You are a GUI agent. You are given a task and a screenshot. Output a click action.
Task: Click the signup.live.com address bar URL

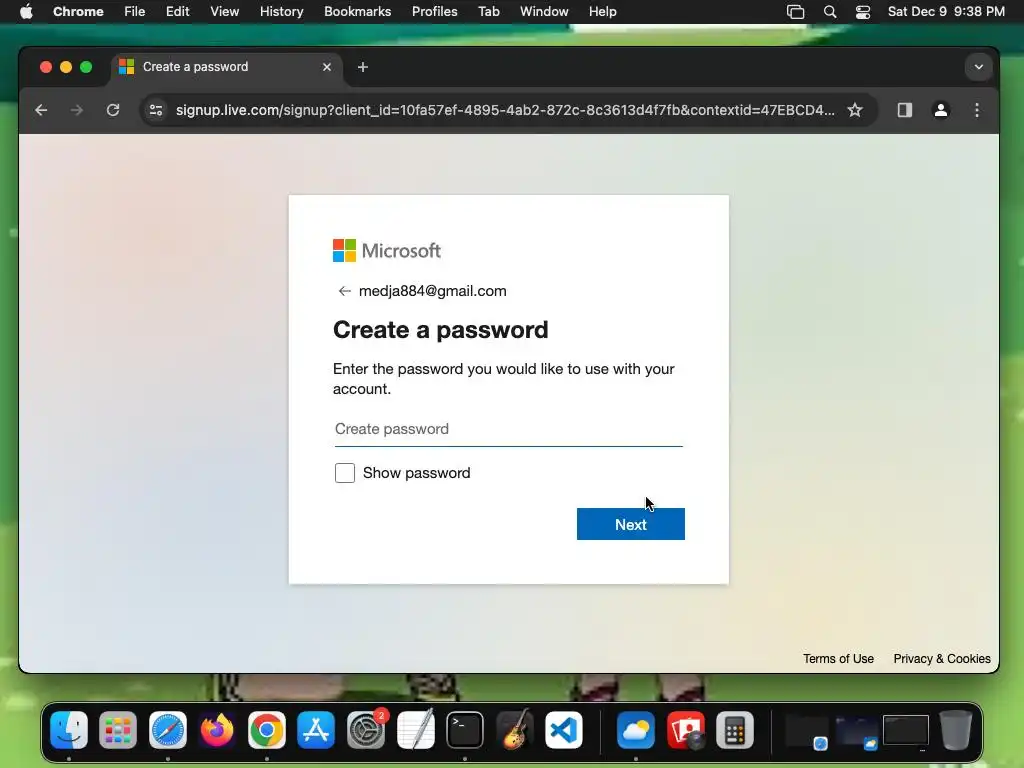coord(505,110)
